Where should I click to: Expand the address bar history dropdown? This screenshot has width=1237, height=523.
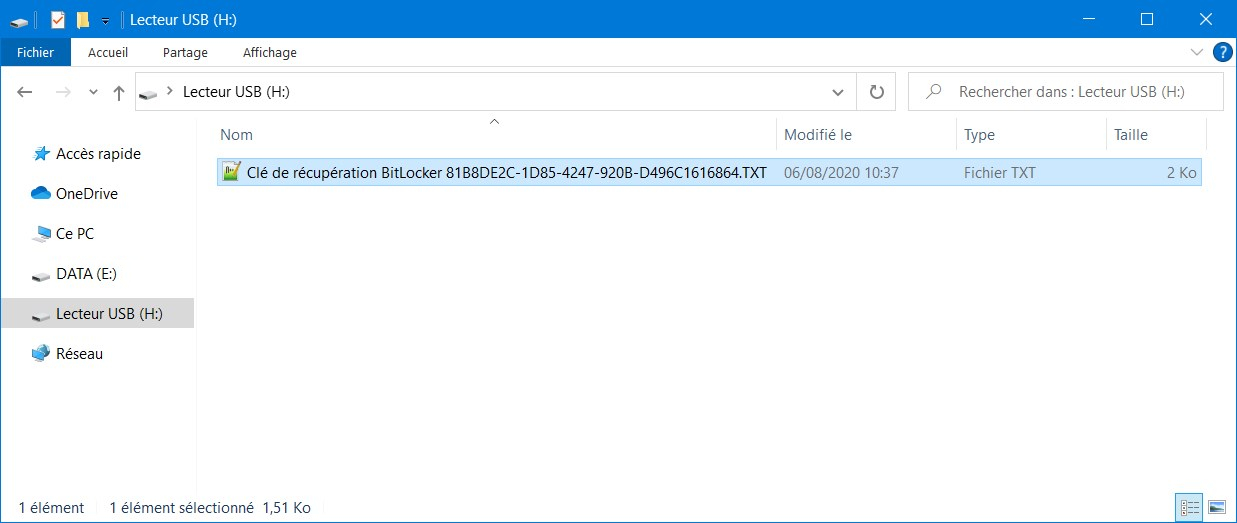838,92
